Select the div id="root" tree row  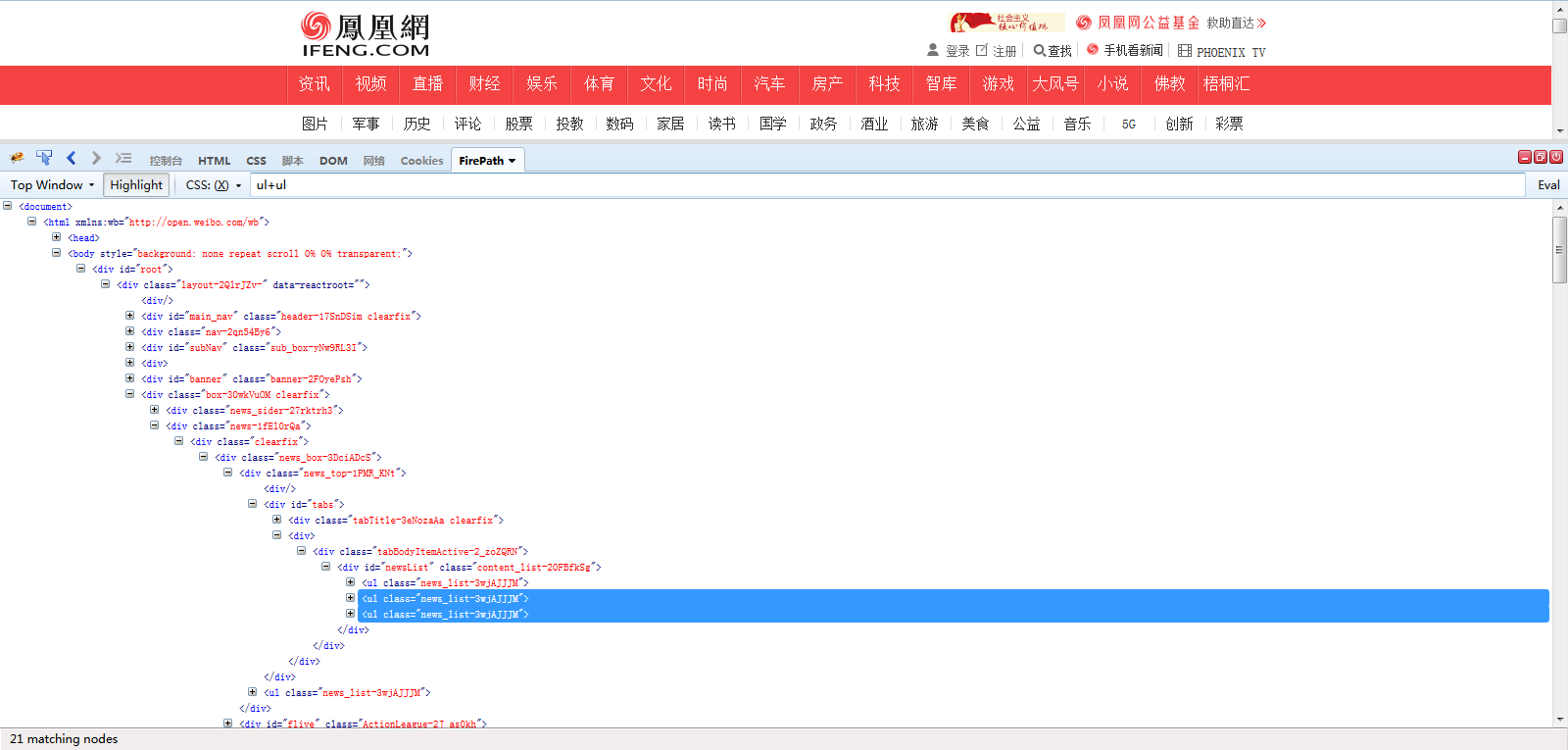coord(132,269)
